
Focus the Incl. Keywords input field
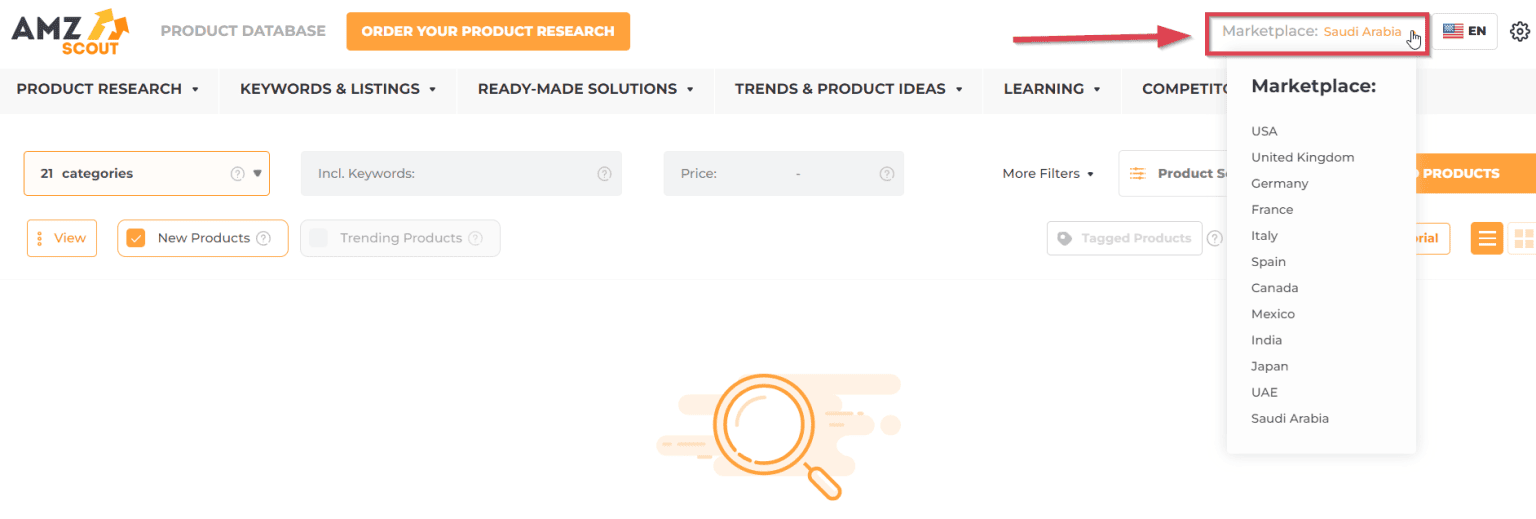click(x=461, y=173)
